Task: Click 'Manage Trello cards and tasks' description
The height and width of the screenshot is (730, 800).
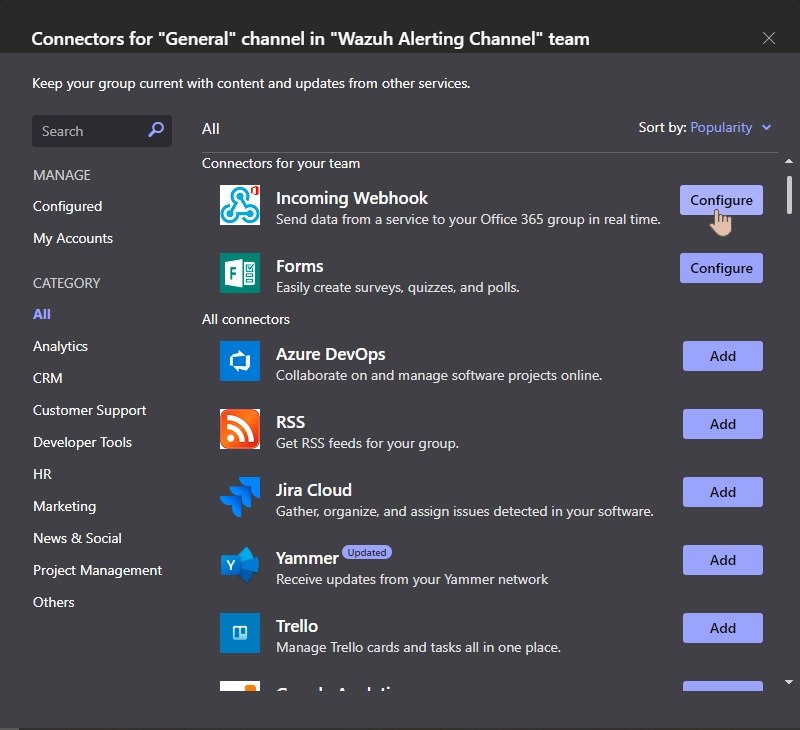Action: [x=418, y=647]
